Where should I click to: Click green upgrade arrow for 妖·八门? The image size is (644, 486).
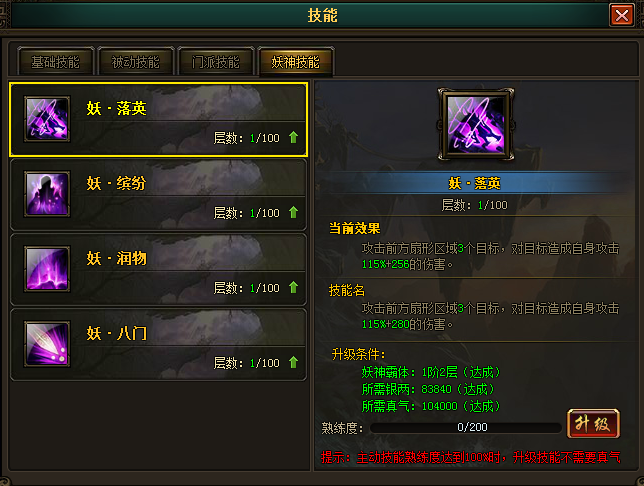click(x=293, y=362)
